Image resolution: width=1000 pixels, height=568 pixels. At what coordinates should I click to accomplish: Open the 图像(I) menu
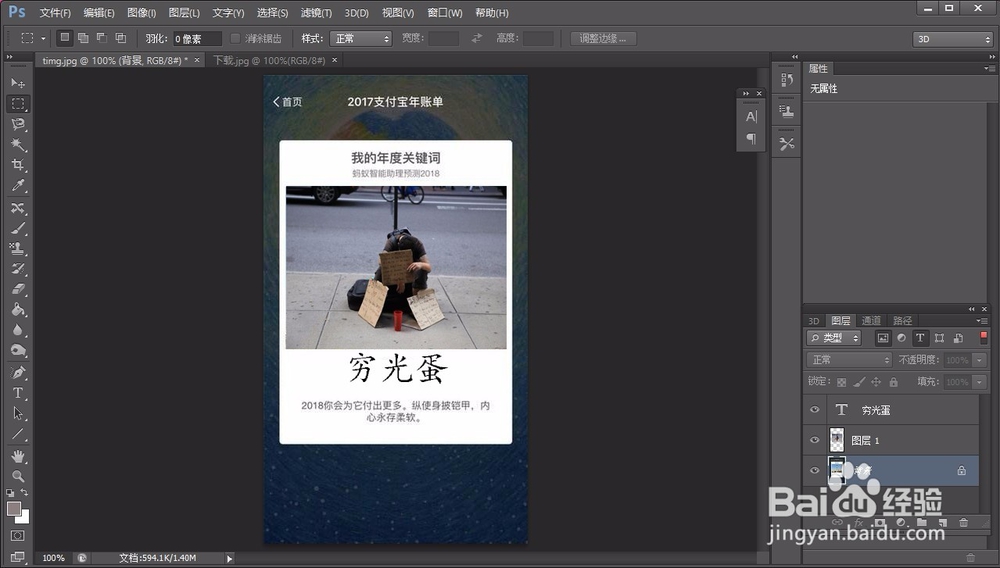(142, 13)
